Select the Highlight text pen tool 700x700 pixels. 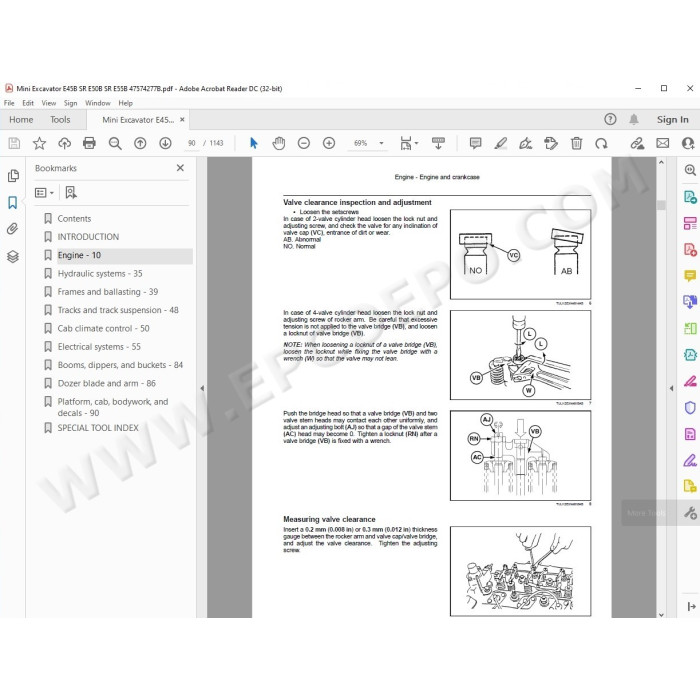(500, 143)
